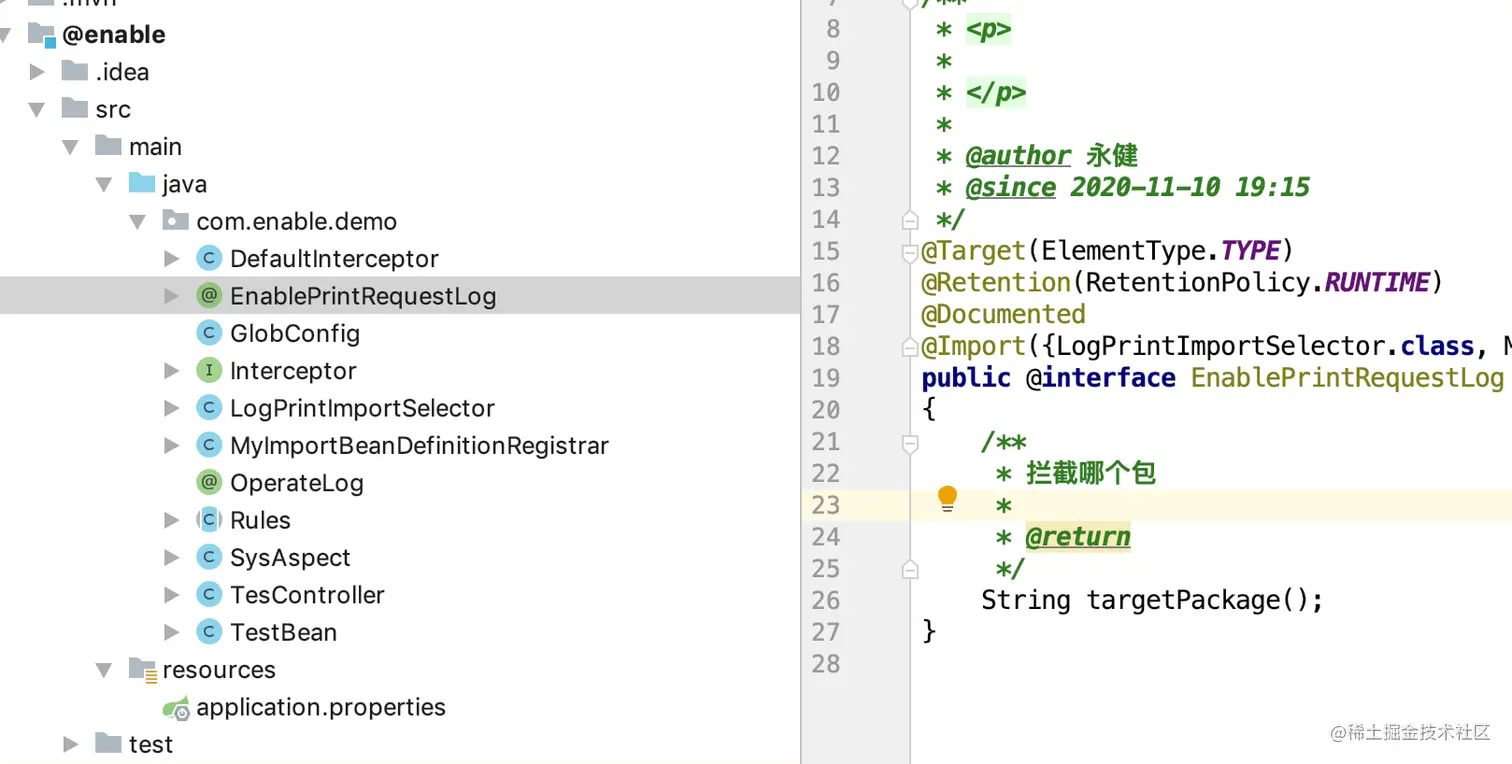The height and width of the screenshot is (764, 1512).
Task: Click the class icon beside GlobConfig
Action: 208,333
